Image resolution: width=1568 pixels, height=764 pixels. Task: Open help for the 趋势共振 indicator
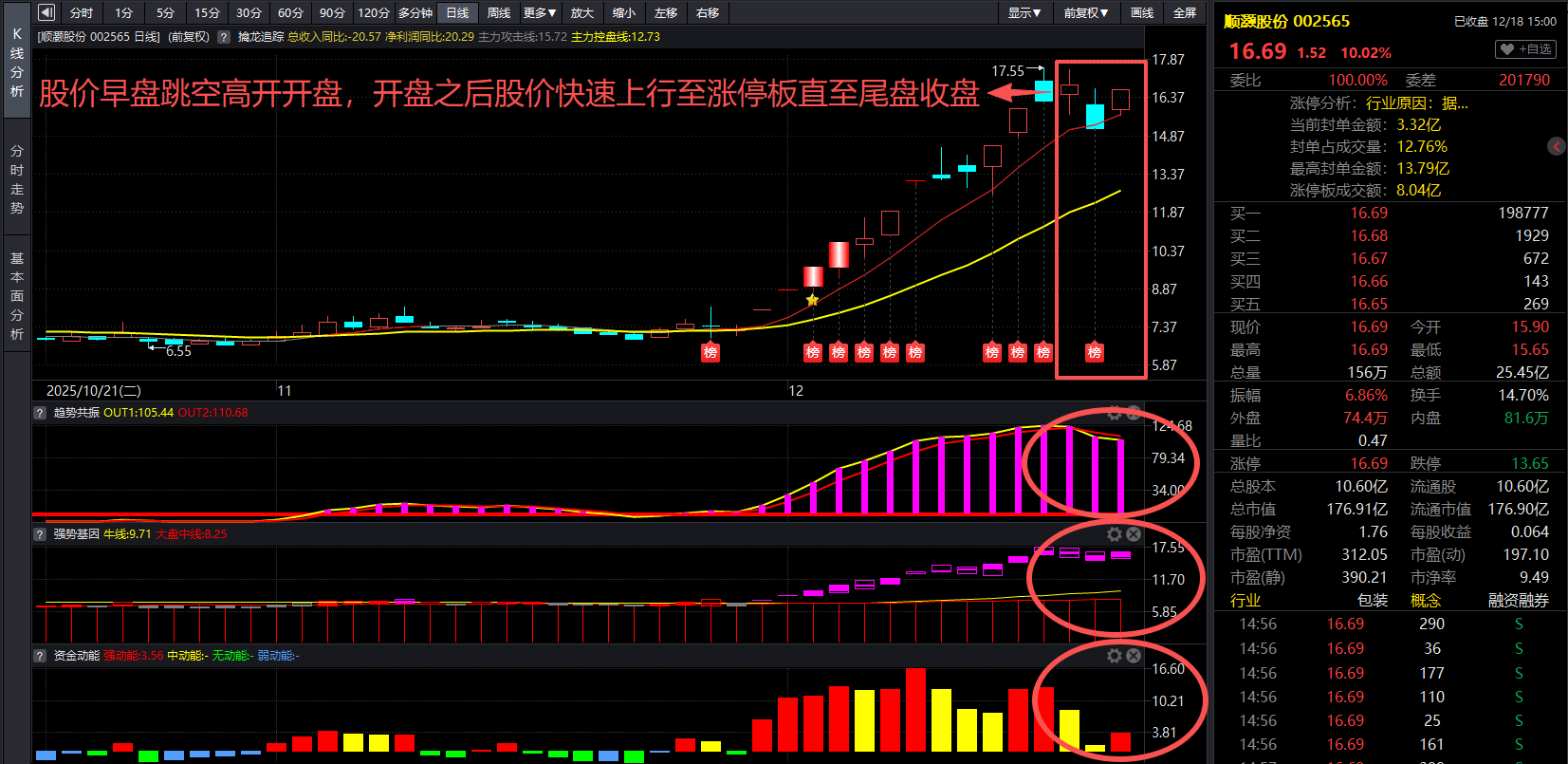[x=40, y=413]
